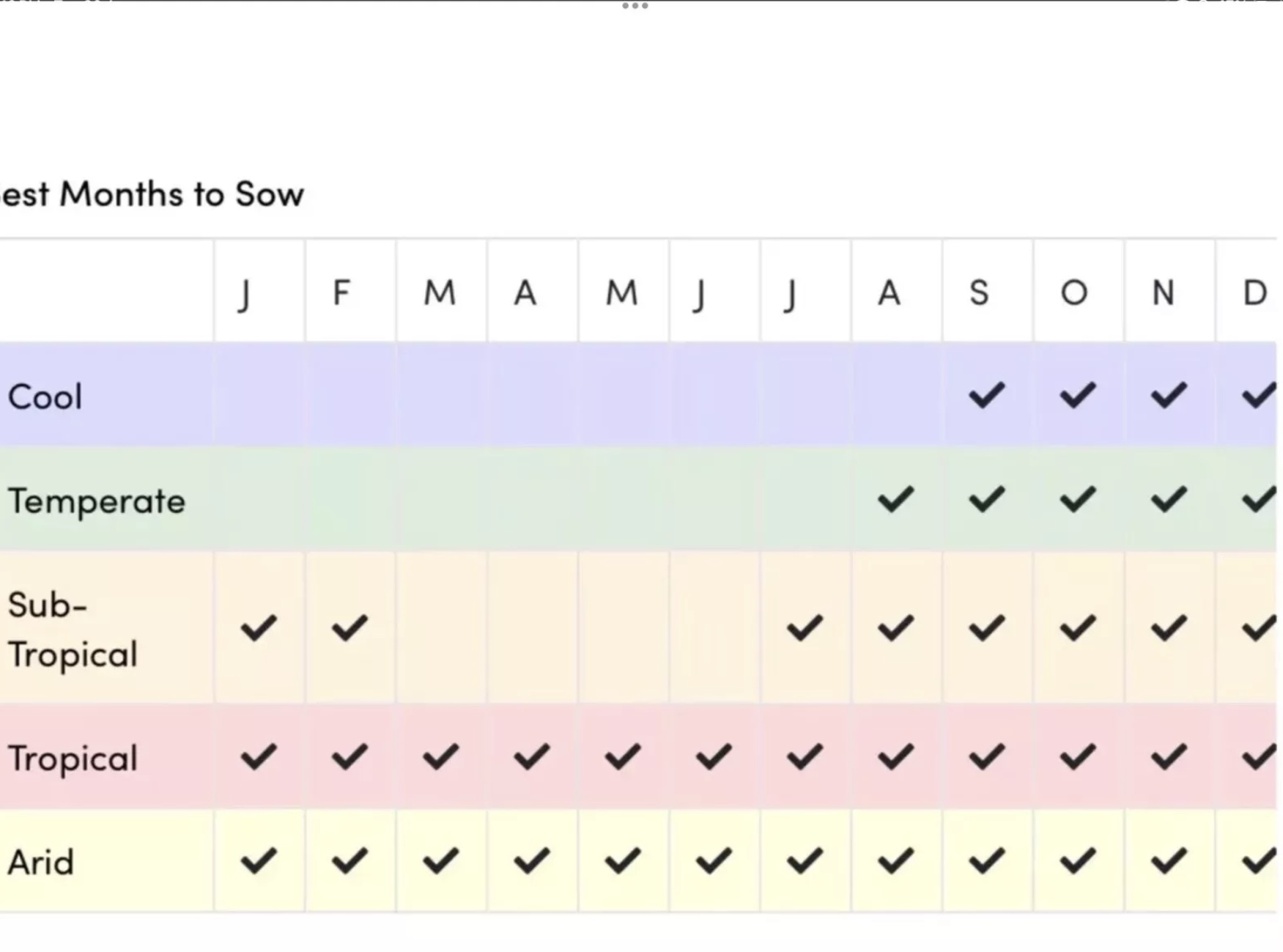Viewport: 1283px width, 952px height.
Task: Click the Cool row October checkmark
Action: pos(1077,396)
